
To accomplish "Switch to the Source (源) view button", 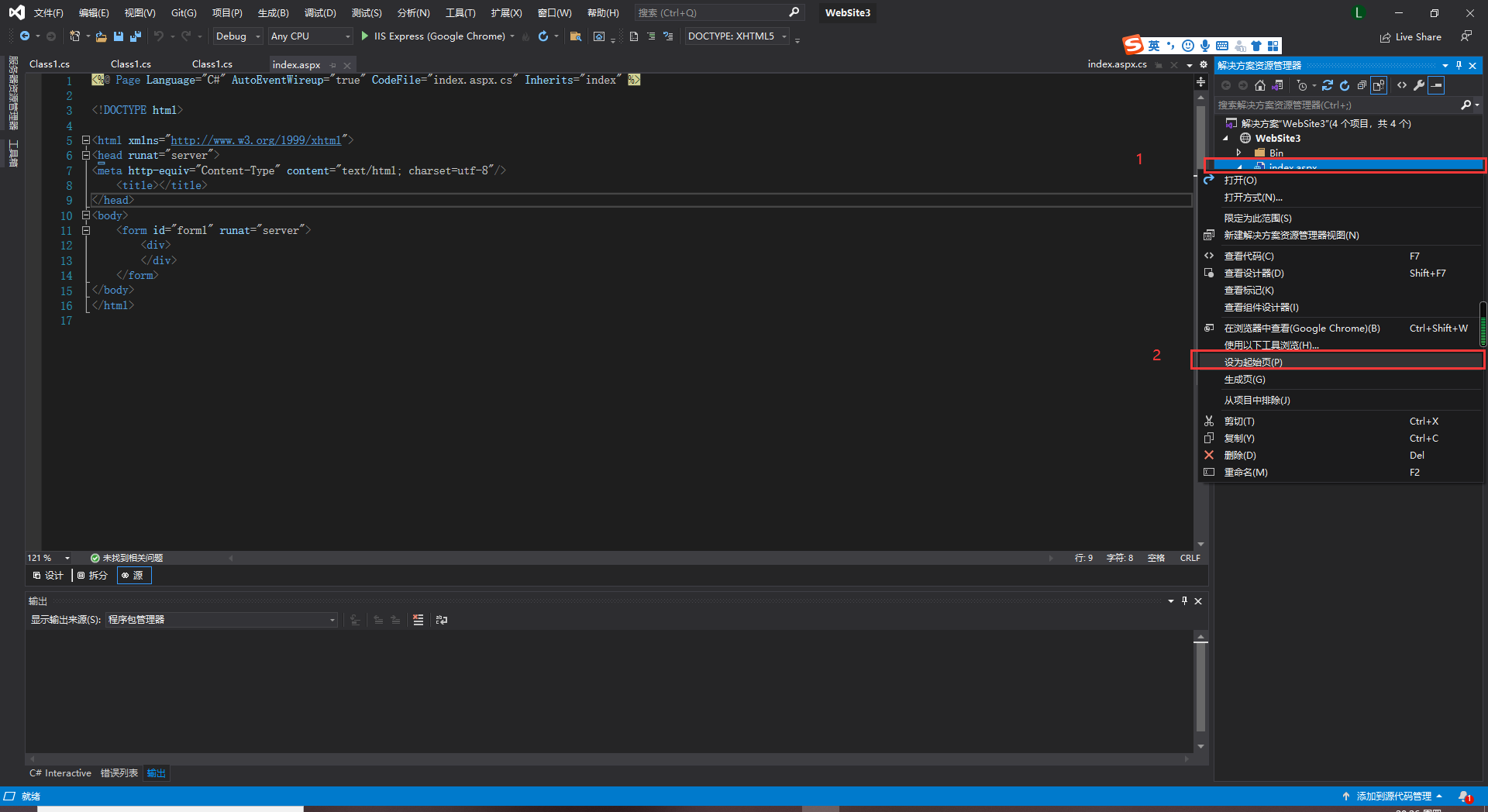I will point(134,575).
